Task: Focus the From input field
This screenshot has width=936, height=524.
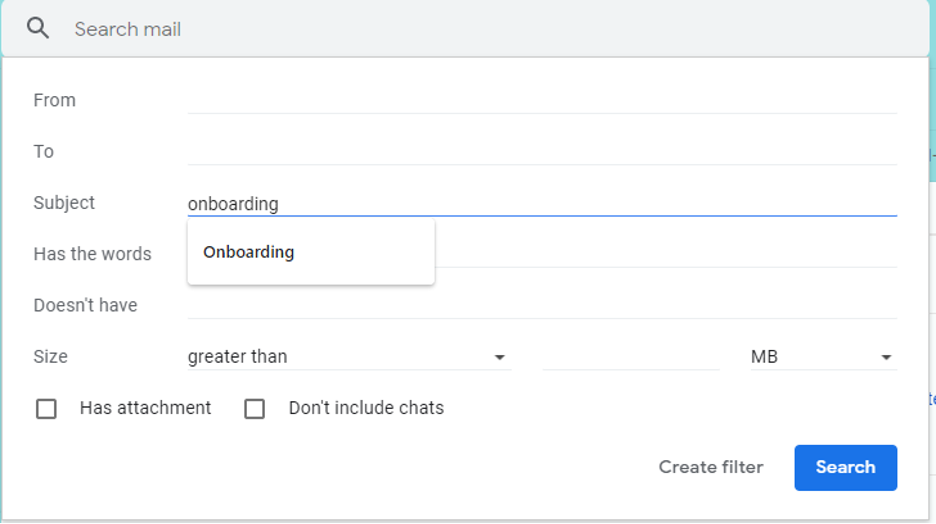Action: pyautogui.click(x=542, y=100)
